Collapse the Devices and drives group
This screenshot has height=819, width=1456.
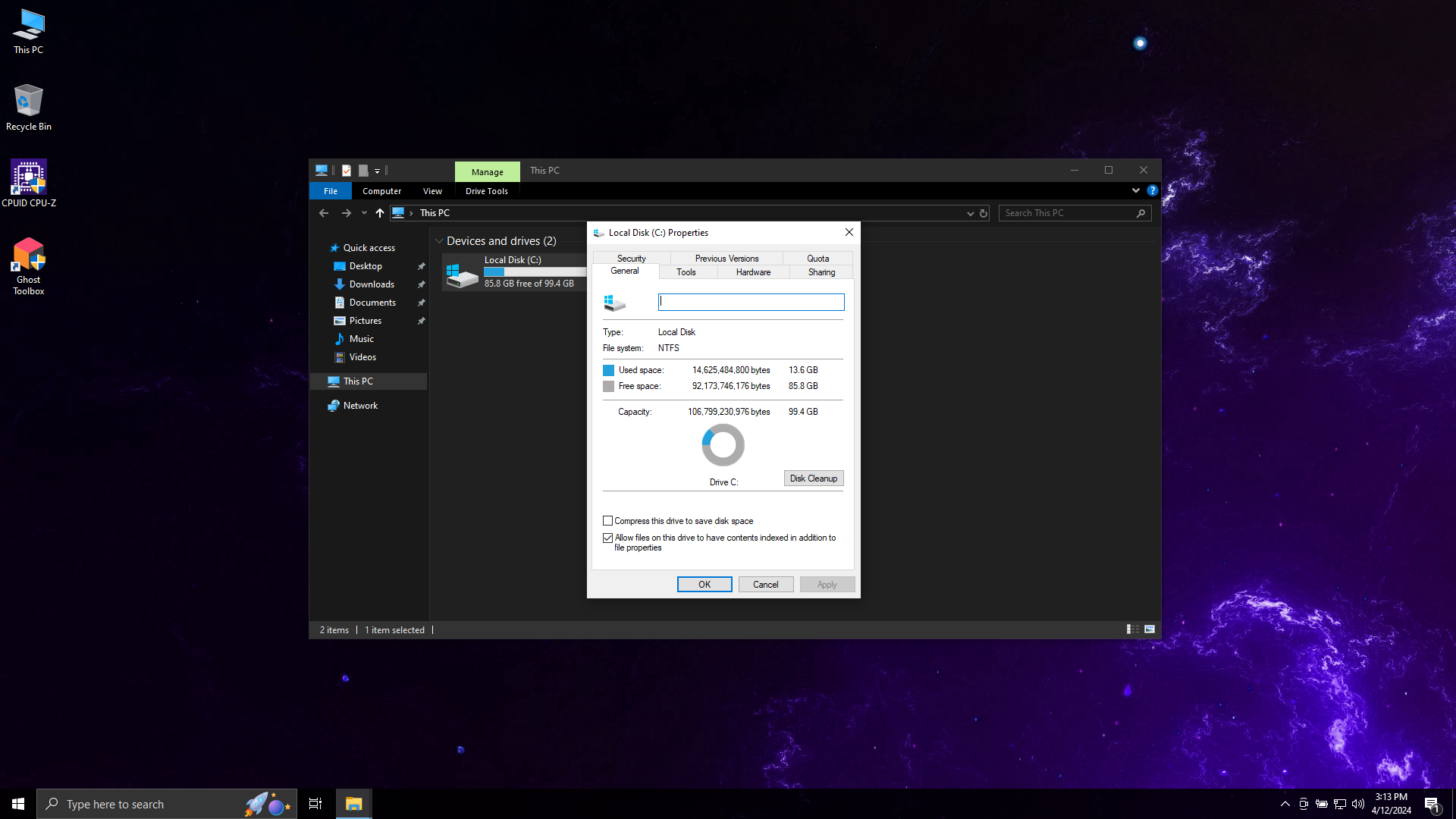coord(439,241)
